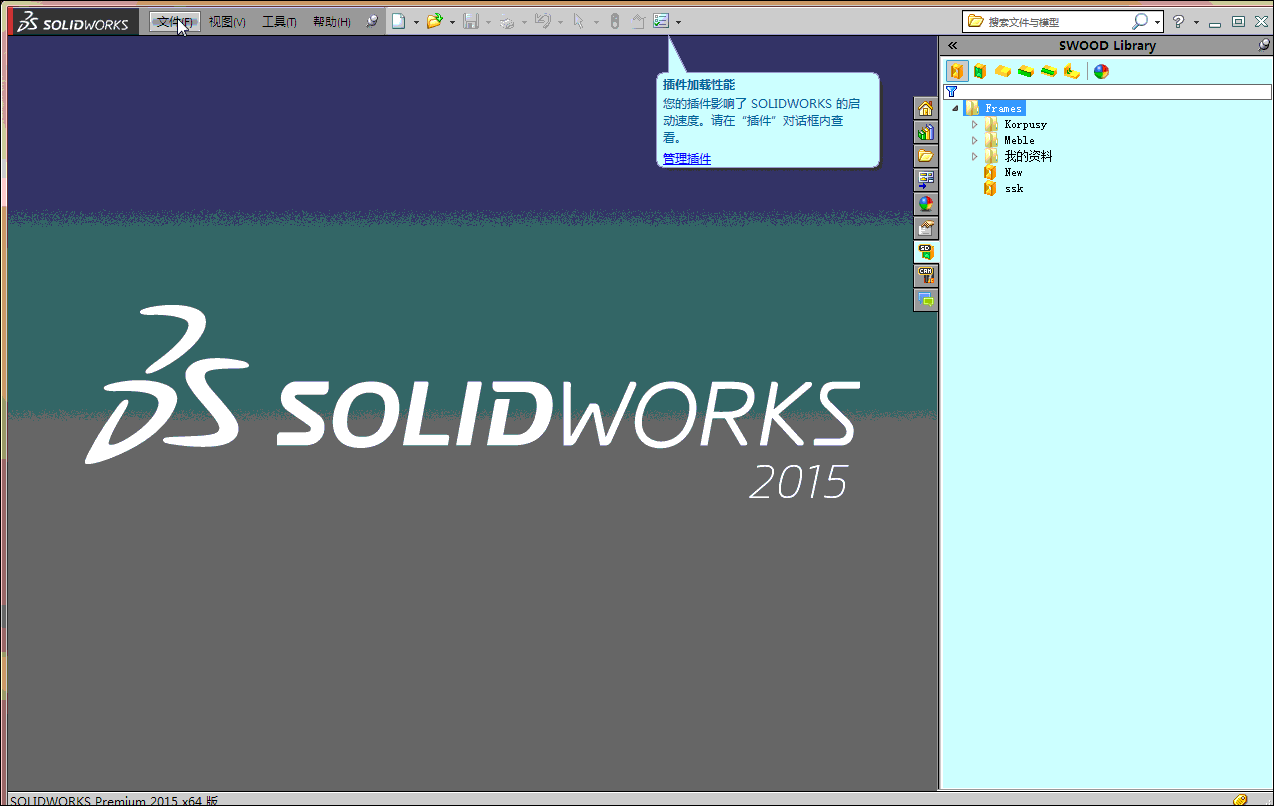Expand the 我的资料 folder
Viewport: 1274px width, 806px height.
[975, 156]
